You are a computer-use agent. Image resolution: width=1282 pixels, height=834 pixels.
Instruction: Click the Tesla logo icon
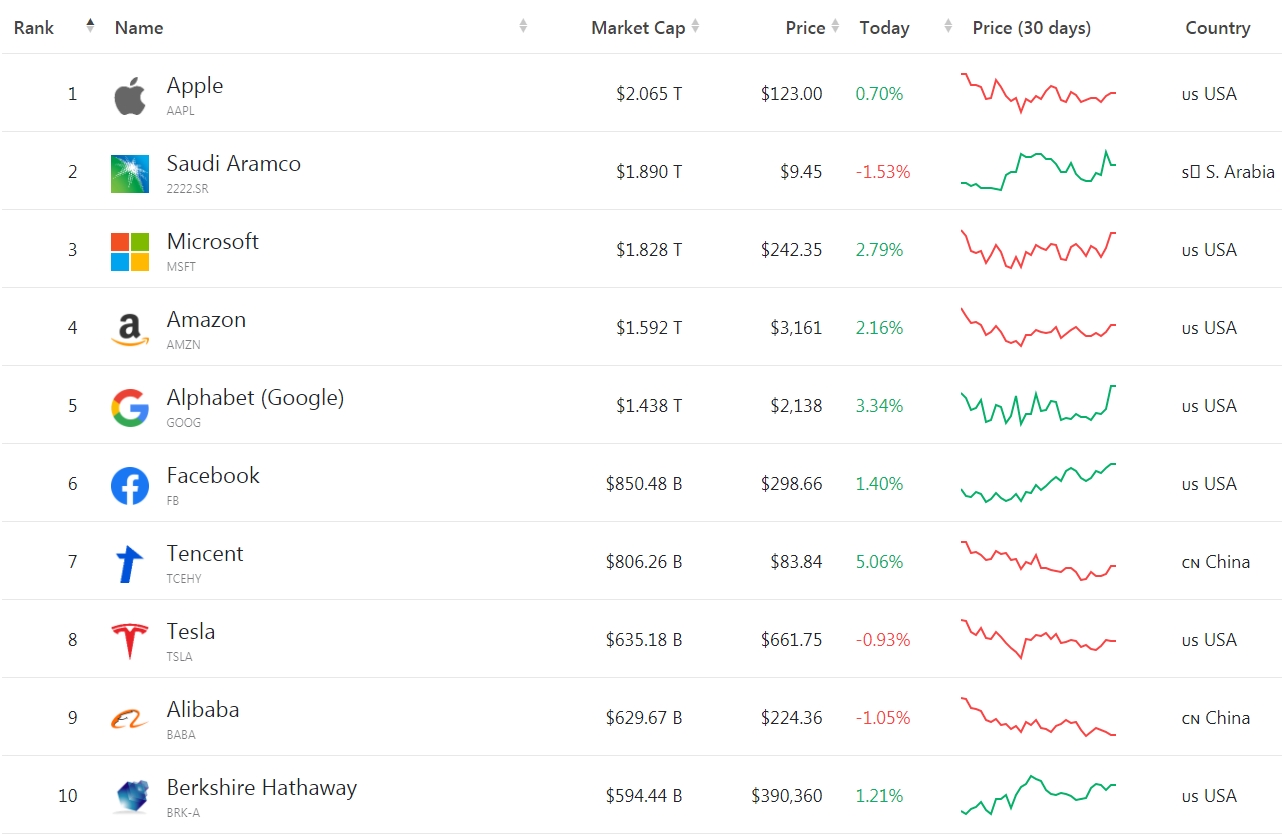130,641
